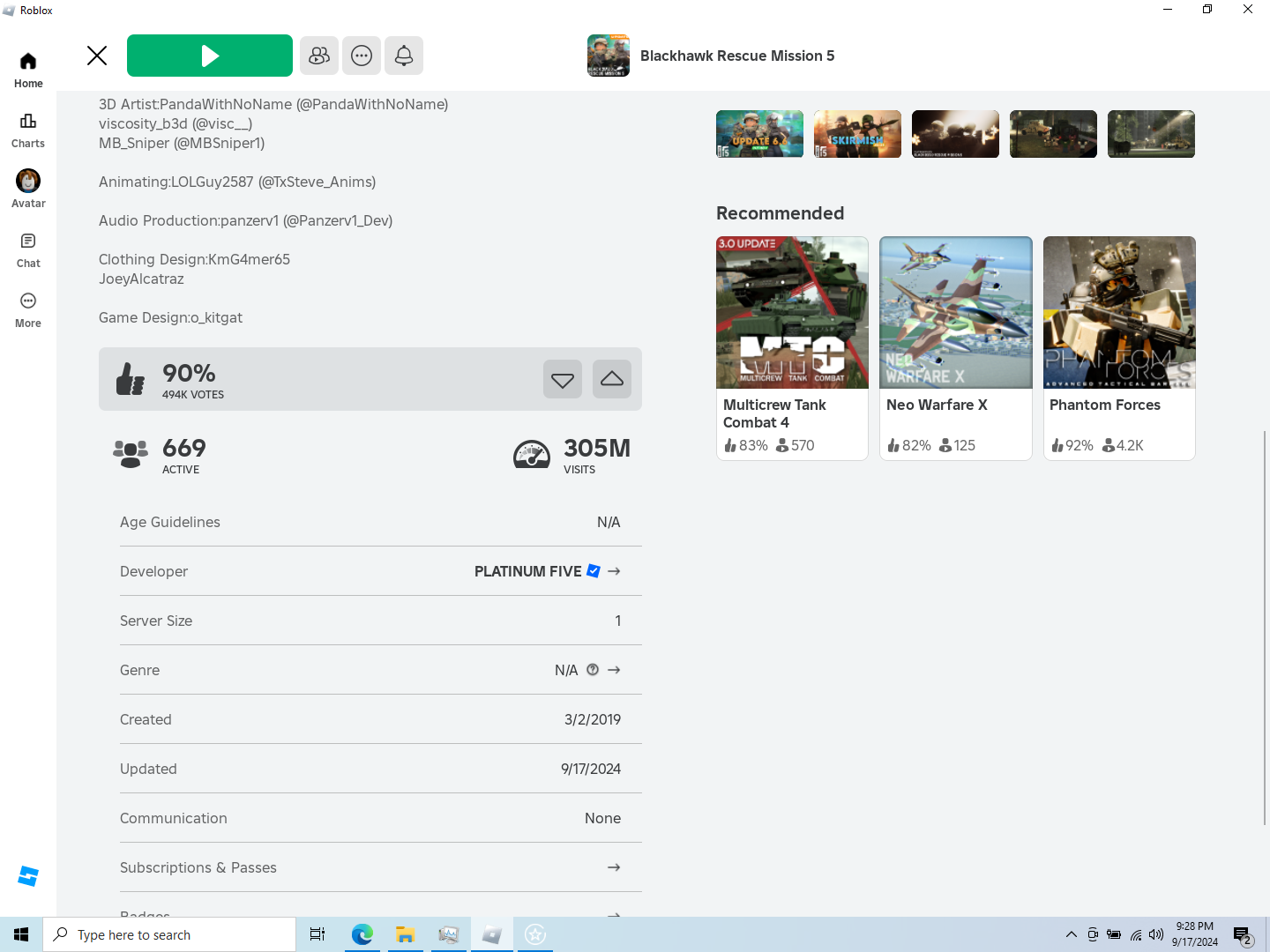Click the Phantom Forces title text
Screen dimensions: 1270x952
[x=1105, y=405]
